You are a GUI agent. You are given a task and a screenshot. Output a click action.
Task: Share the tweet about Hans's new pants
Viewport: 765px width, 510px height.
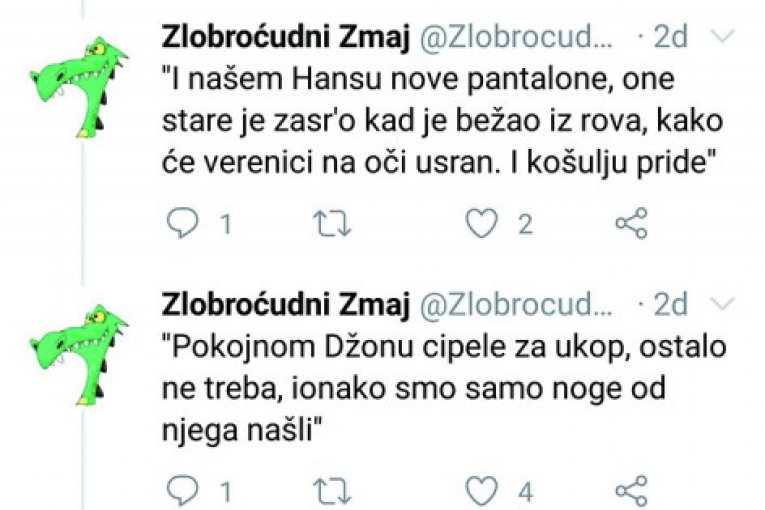coord(631,224)
